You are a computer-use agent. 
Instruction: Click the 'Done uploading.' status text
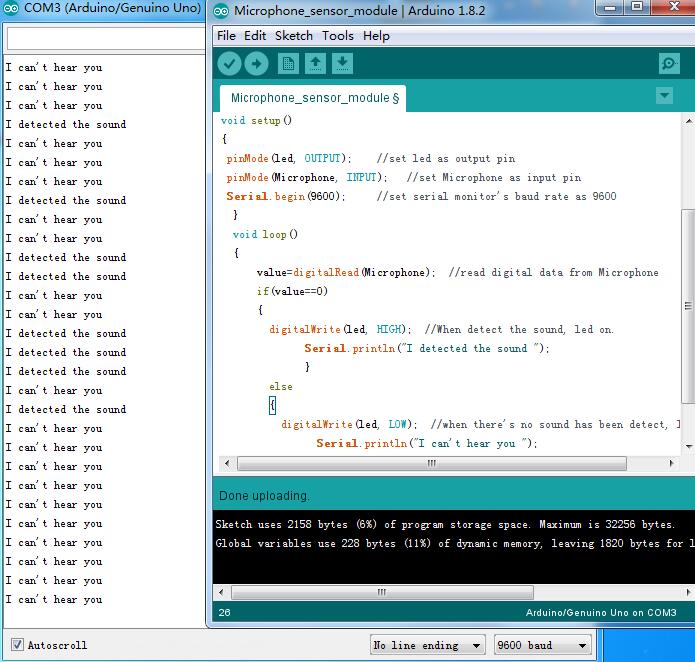pyautogui.click(x=264, y=495)
